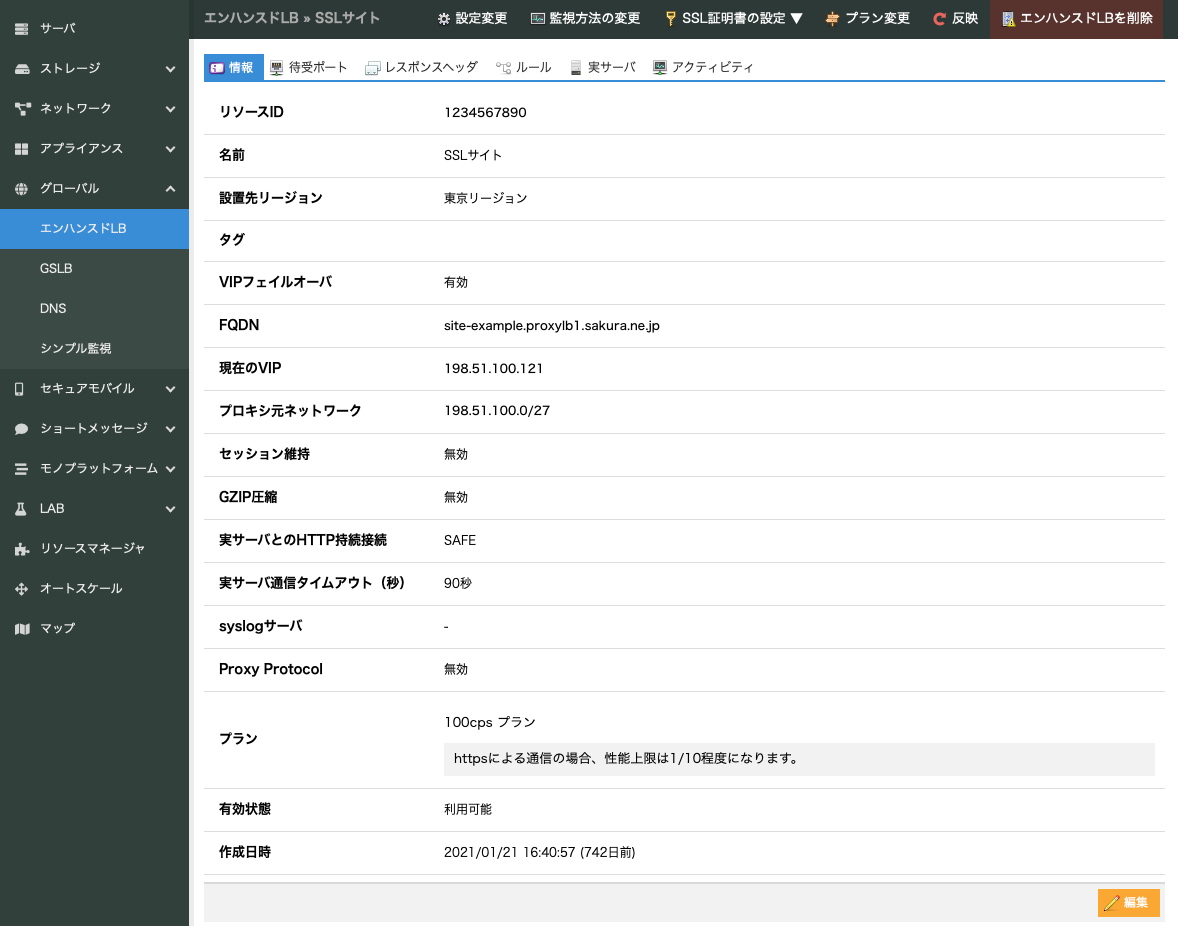This screenshot has height=926, width=1178.
Task: Click the 編集 edit button
Action: (x=1128, y=902)
